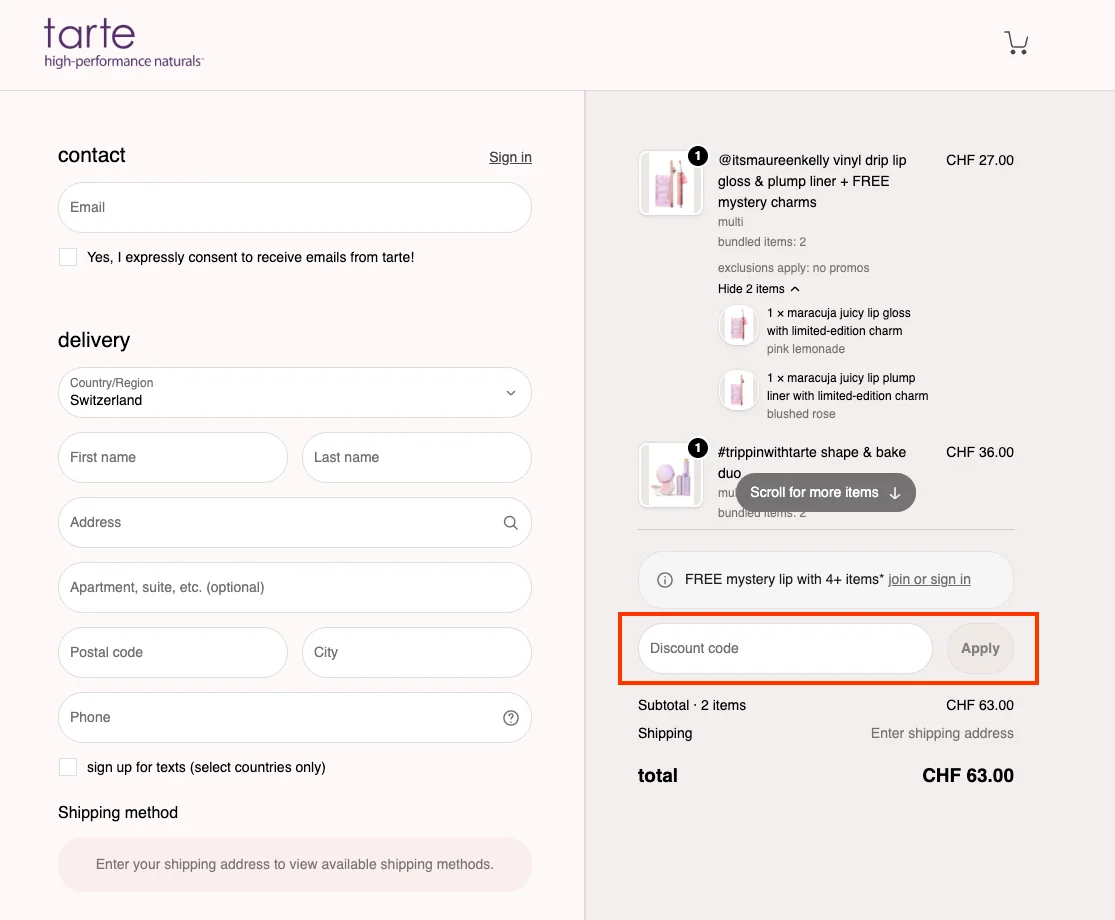Click the search icon in the Address field
Screen dimensions: 1115x920
tap(510, 522)
